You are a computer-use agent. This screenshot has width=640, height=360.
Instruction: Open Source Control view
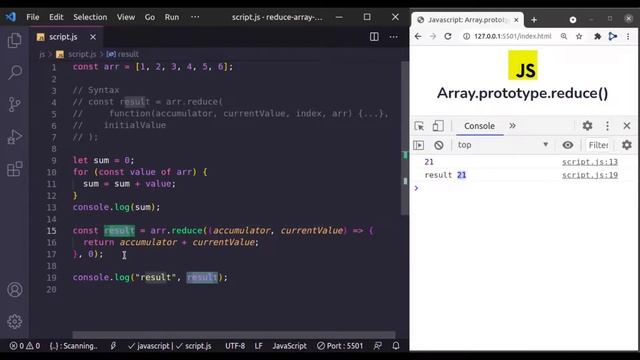15,104
